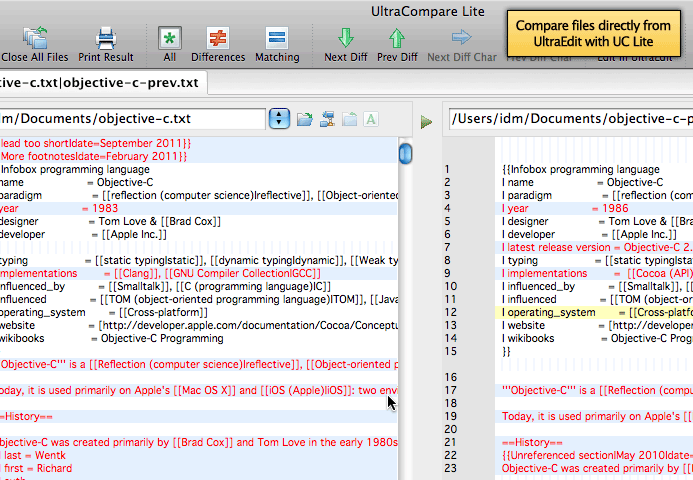Screen dimensions: 693x480
Task: Click the Print Result printer icon
Action: (x=106, y=38)
